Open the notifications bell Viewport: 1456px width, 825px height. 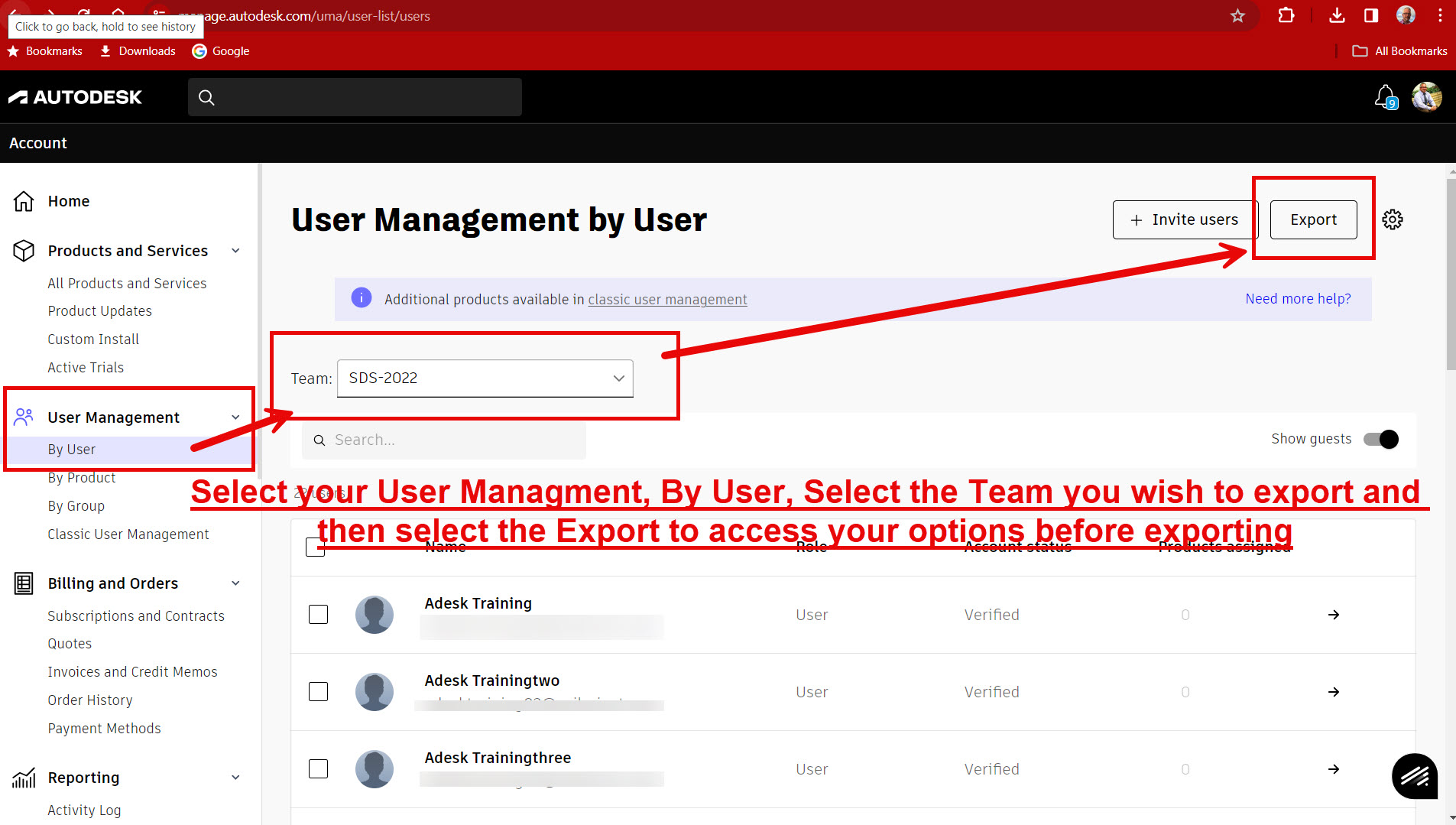click(1385, 97)
